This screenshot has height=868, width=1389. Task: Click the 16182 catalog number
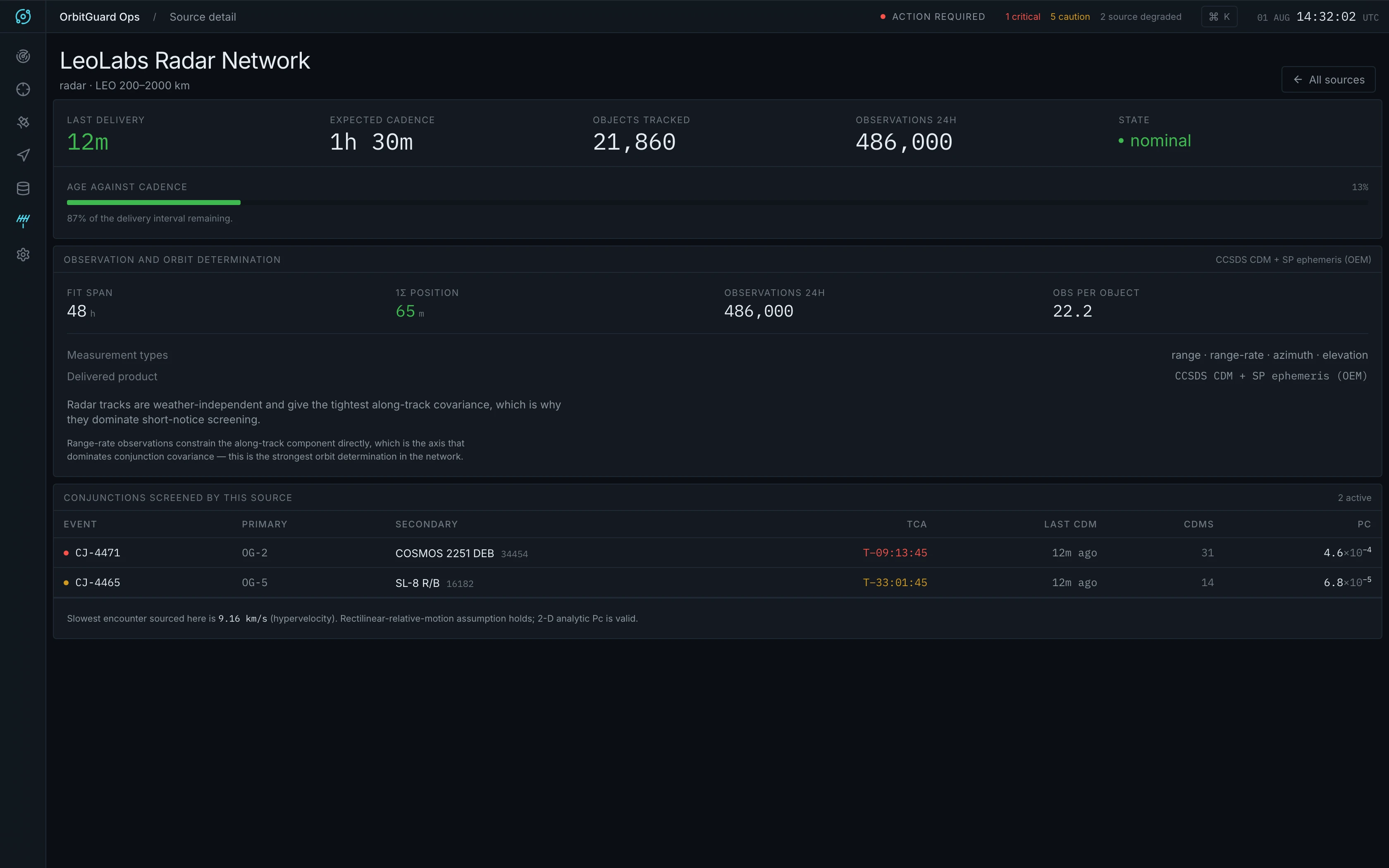[x=460, y=584]
